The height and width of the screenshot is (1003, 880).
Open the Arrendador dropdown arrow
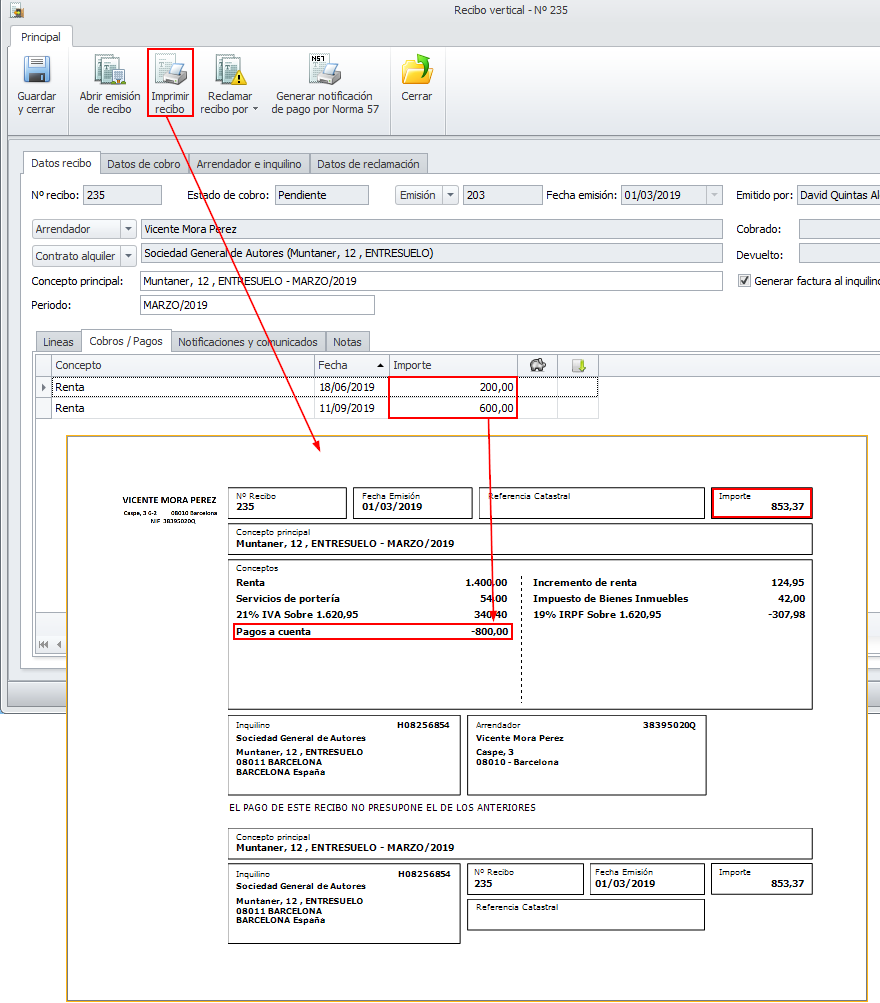128,230
